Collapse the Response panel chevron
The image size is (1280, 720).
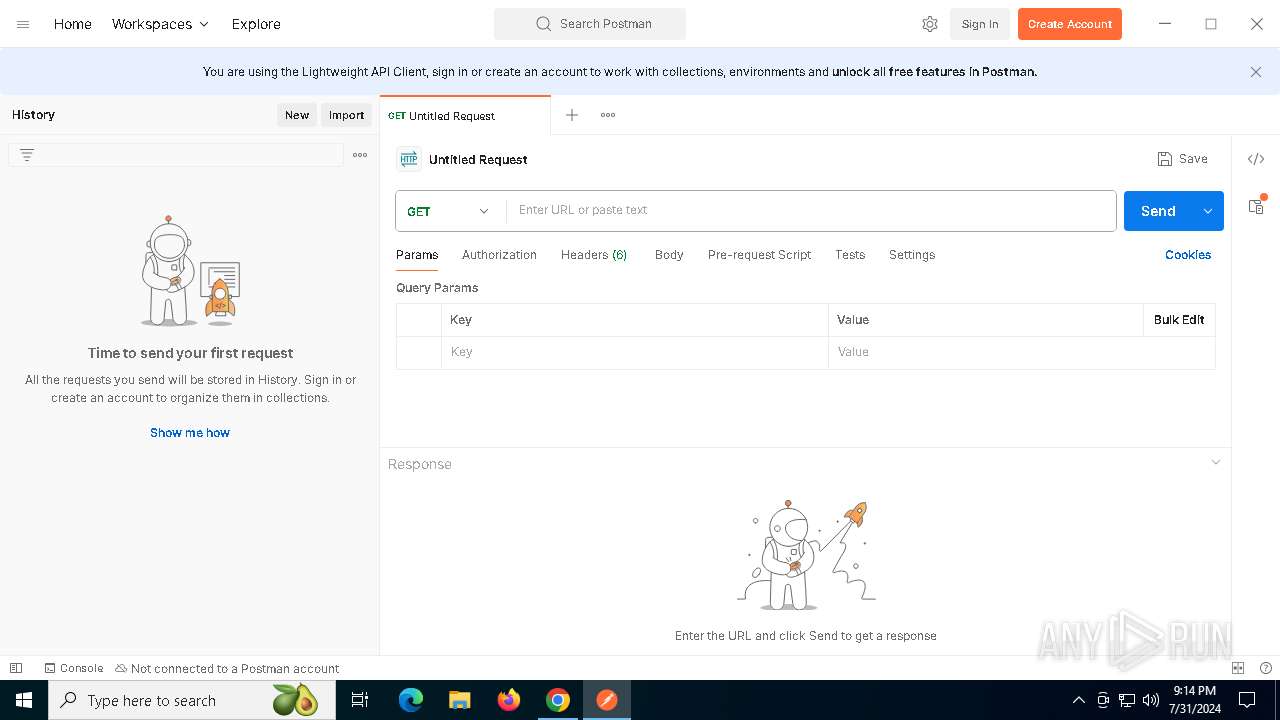pos(1216,462)
